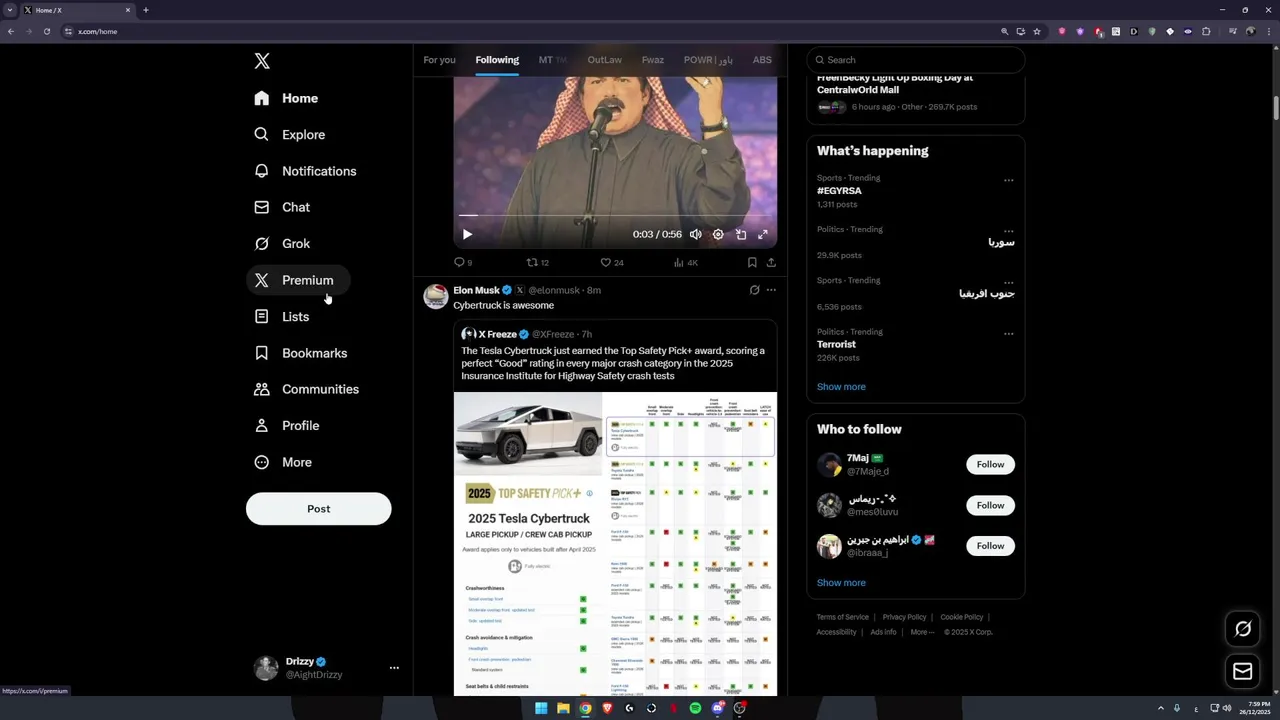Share the video post
This screenshot has width=1280, height=720.
(x=771, y=262)
